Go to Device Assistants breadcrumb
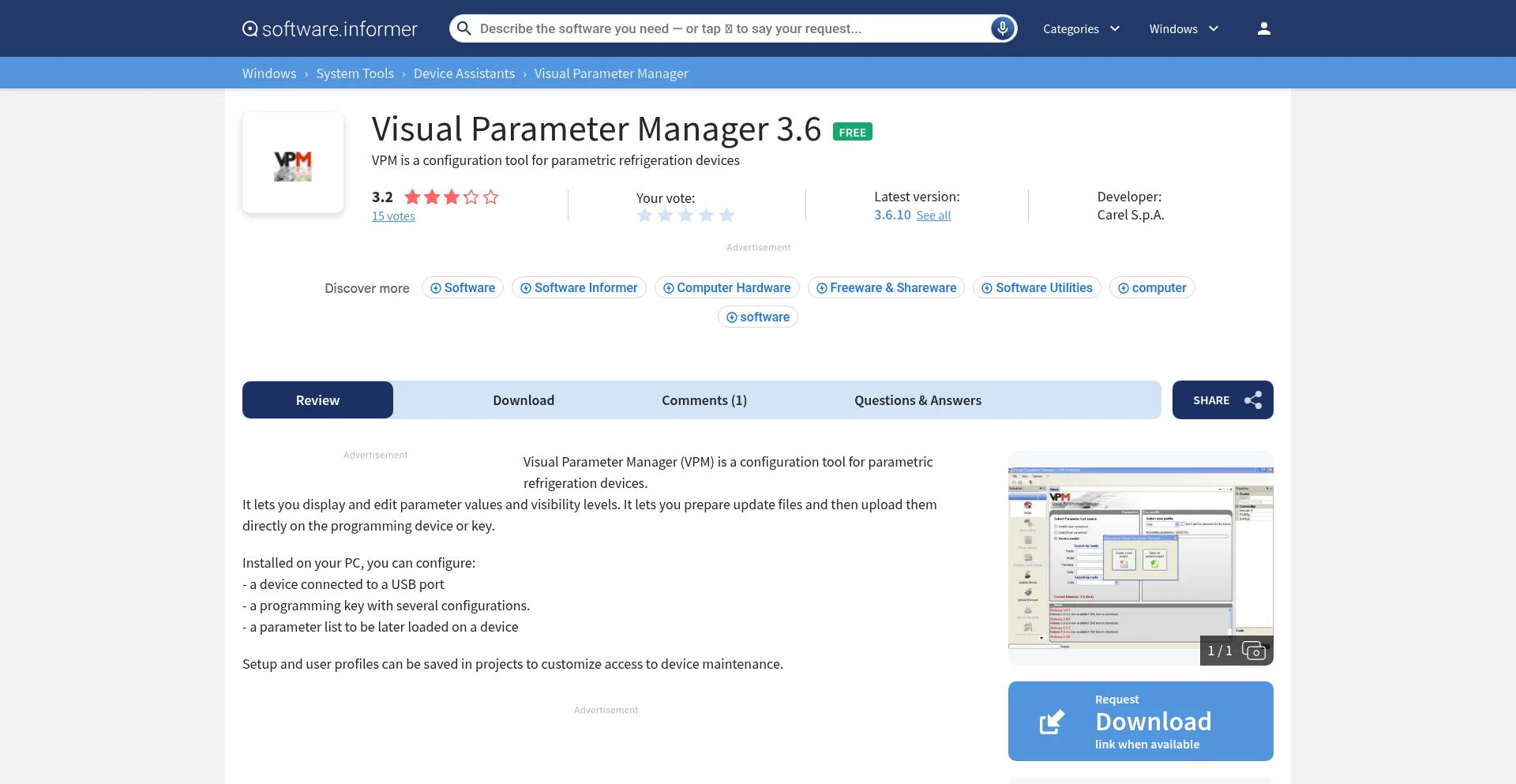The image size is (1516, 784). (x=464, y=73)
